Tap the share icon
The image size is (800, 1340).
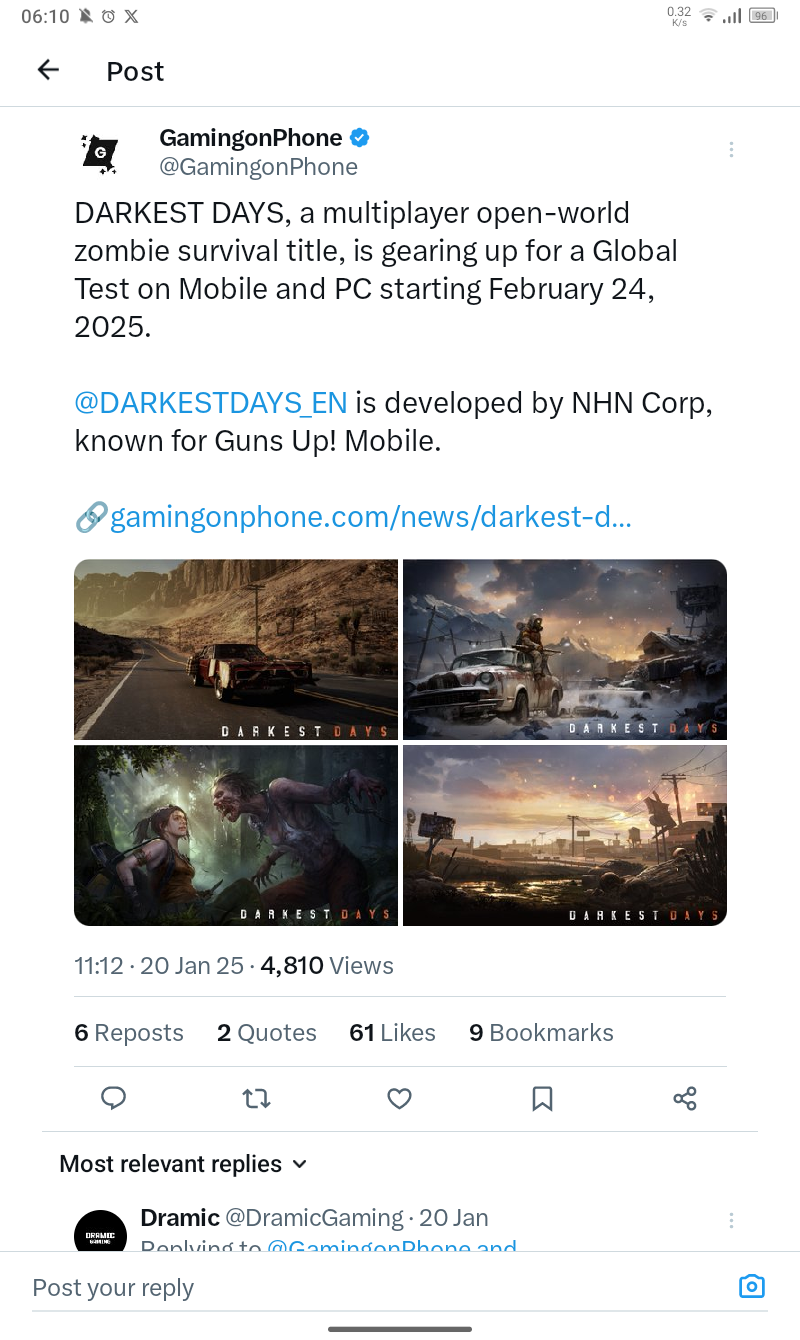pyautogui.click(x=685, y=1099)
